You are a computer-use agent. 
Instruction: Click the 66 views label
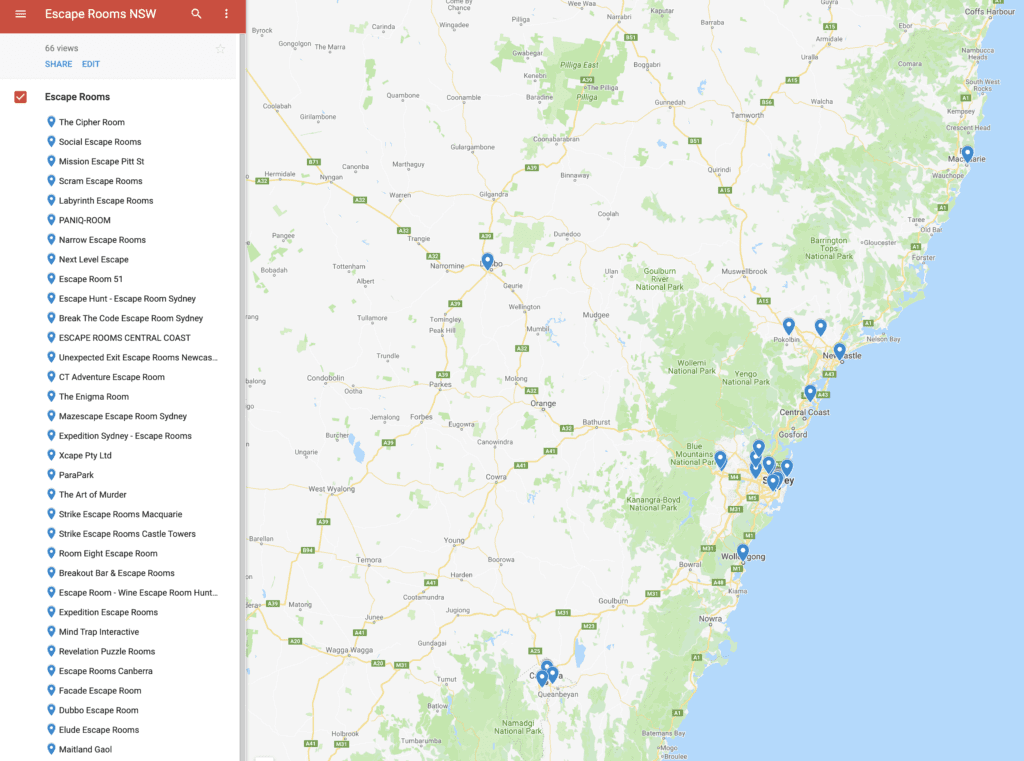[x=61, y=48]
